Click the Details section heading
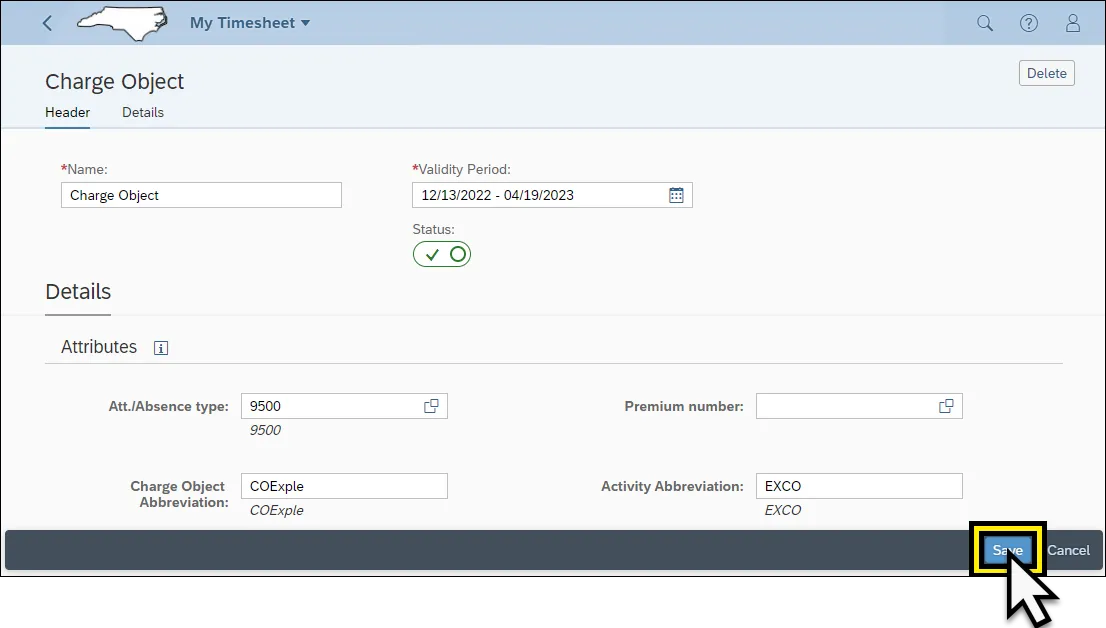The height and width of the screenshot is (628, 1106). click(x=78, y=292)
